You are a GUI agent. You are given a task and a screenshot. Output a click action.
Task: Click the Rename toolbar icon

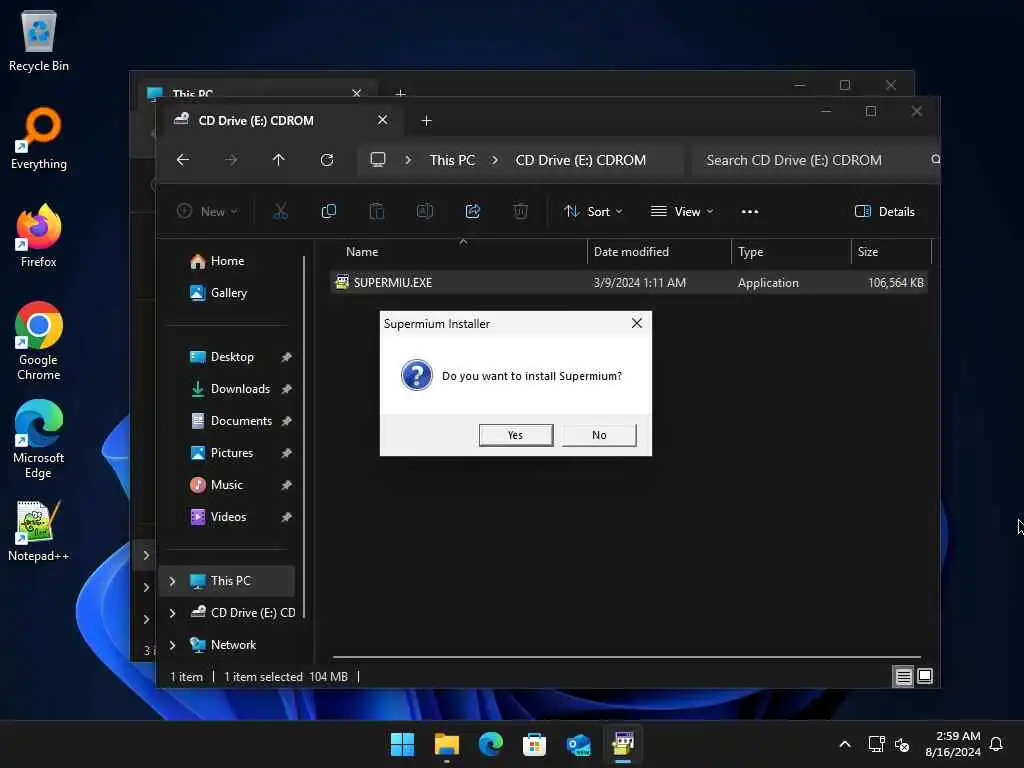click(x=424, y=212)
